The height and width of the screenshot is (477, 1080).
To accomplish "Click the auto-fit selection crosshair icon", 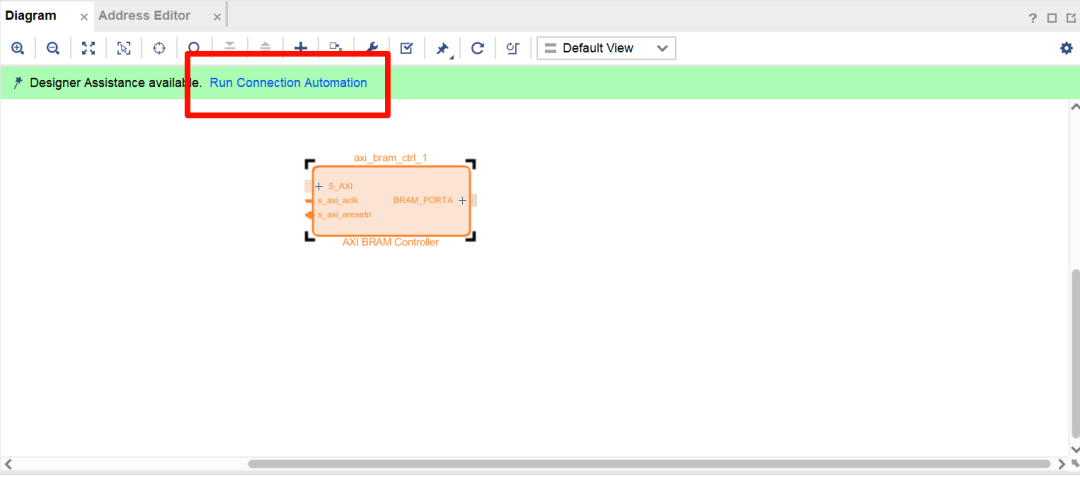I will pos(159,48).
